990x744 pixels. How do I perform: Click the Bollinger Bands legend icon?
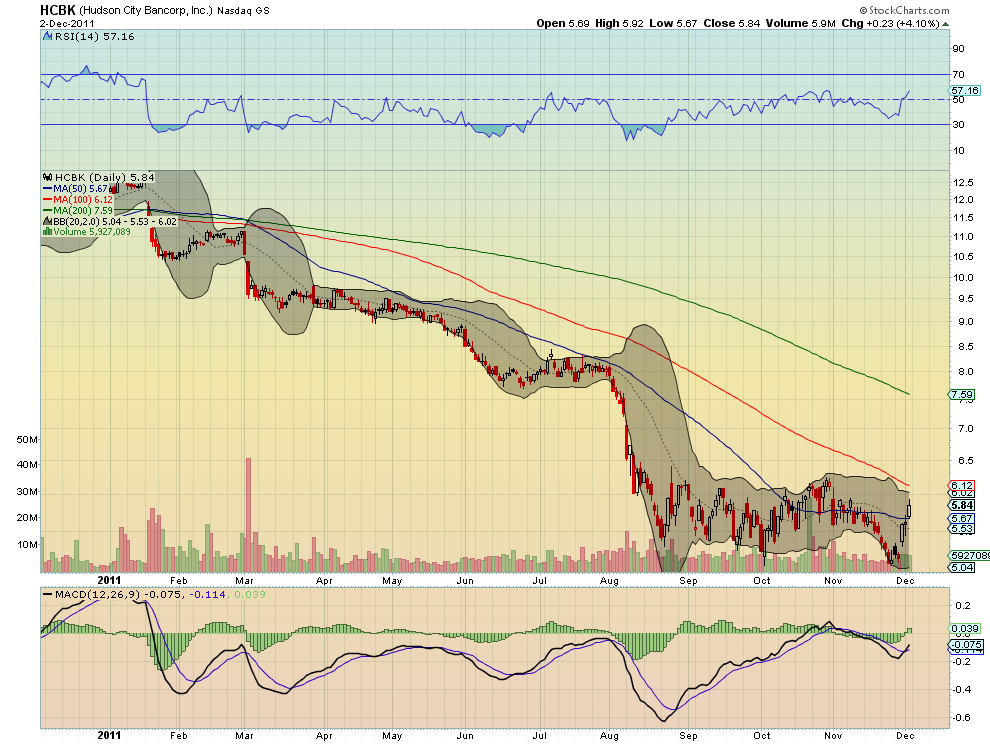click(47, 221)
